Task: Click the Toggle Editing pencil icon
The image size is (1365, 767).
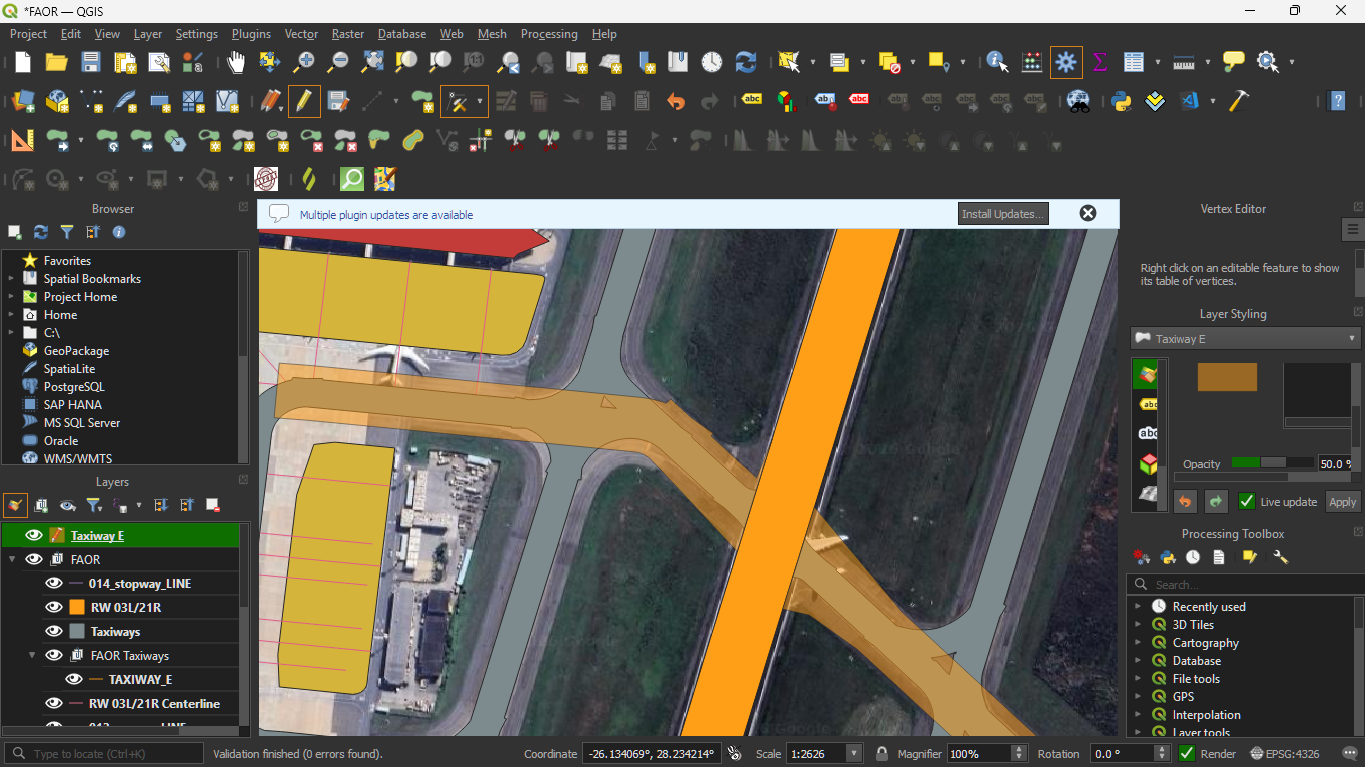Action: pyautogui.click(x=304, y=101)
